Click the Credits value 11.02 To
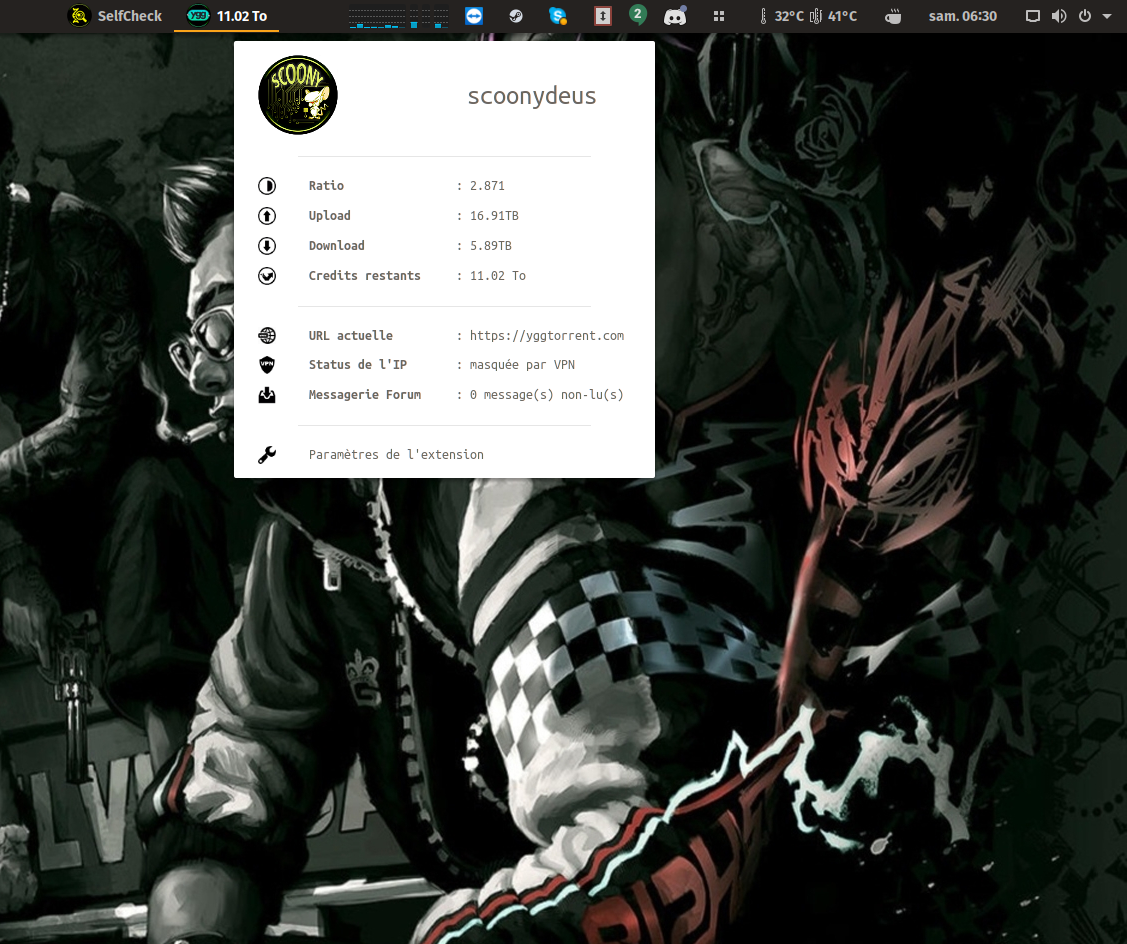 (498, 275)
